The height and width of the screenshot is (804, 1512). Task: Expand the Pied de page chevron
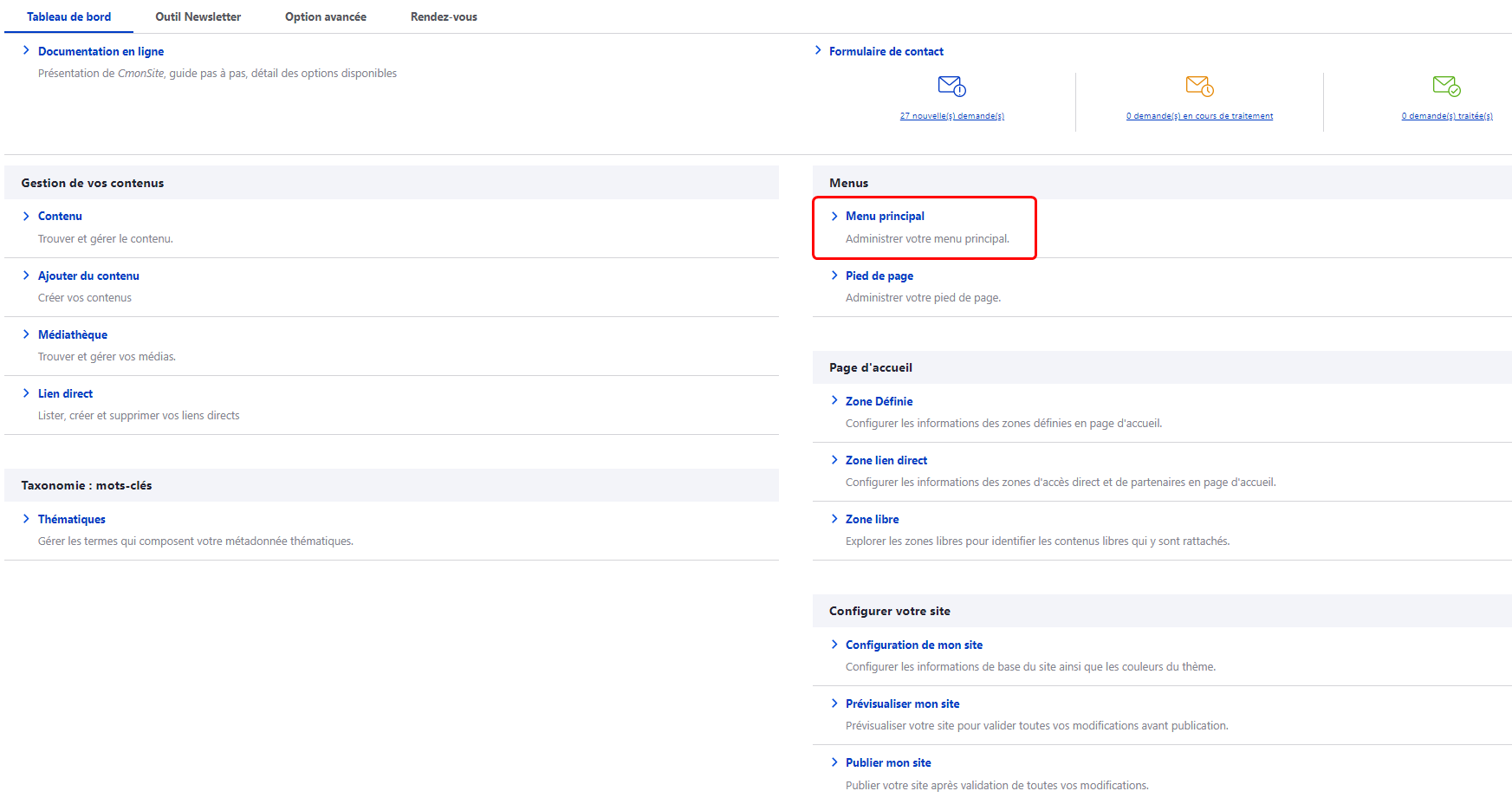834,276
